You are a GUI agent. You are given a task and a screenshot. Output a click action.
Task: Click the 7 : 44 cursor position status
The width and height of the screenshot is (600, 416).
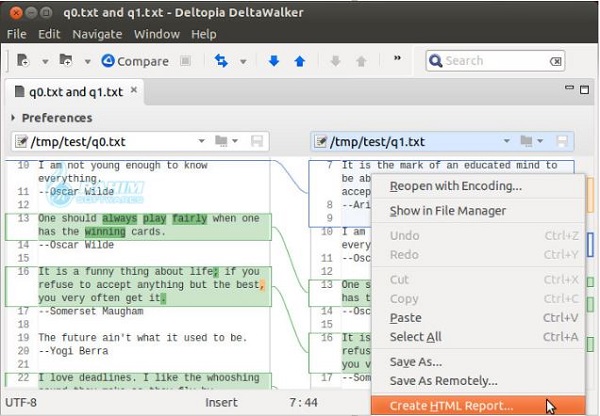(303, 403)
